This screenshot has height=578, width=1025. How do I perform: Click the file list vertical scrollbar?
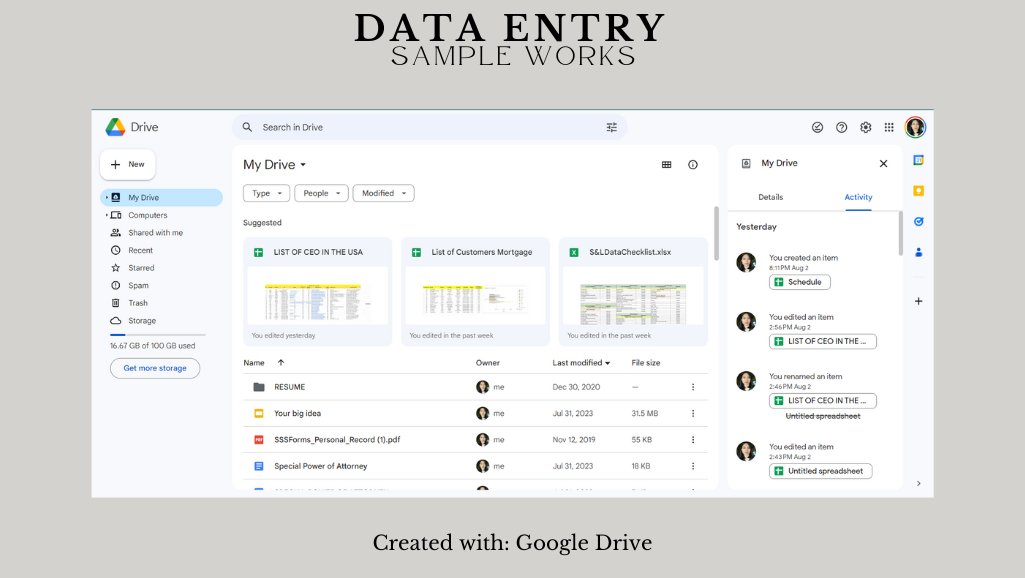click(716, 233)
